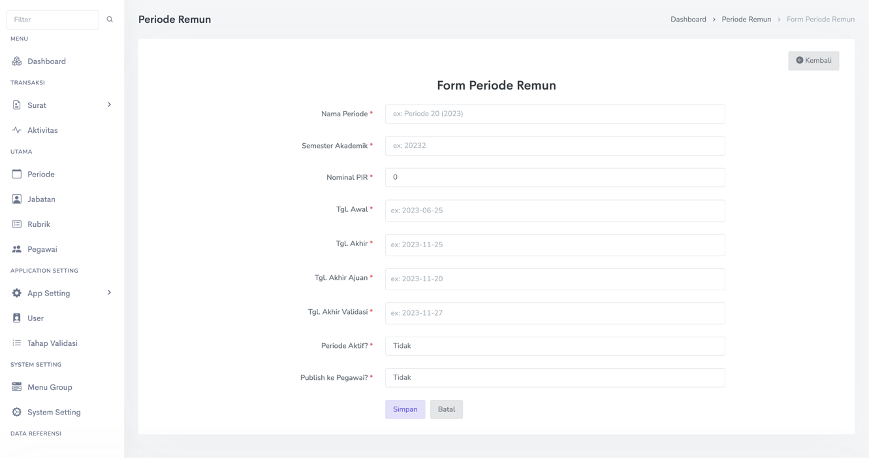Follow the Periode Remun breadcrumb link
870x460 pixels.
(x=746, y=19)
